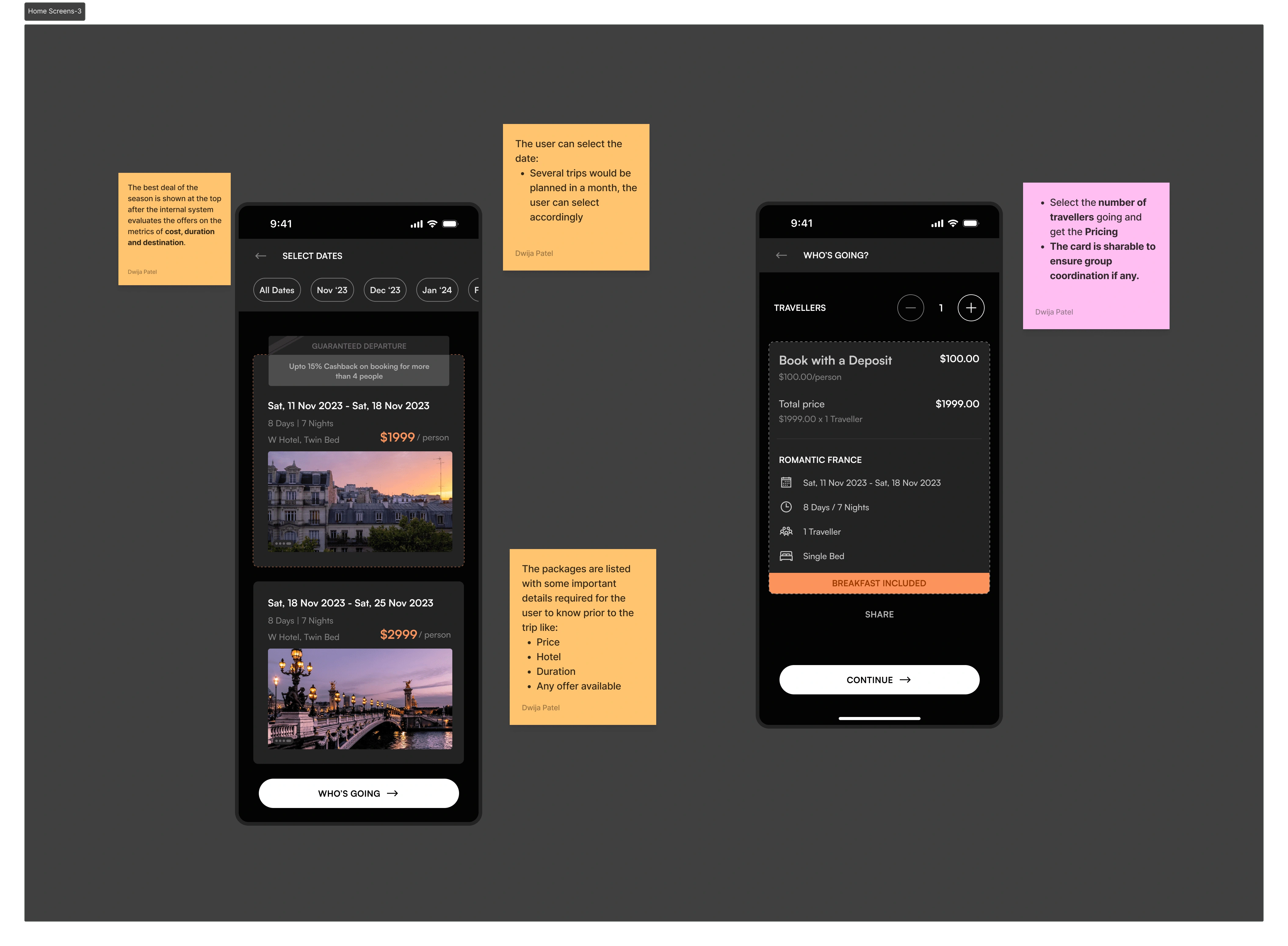Click the WHO'S GOING button on dates screen
The image size is (1288, 946).
[358, 793]
